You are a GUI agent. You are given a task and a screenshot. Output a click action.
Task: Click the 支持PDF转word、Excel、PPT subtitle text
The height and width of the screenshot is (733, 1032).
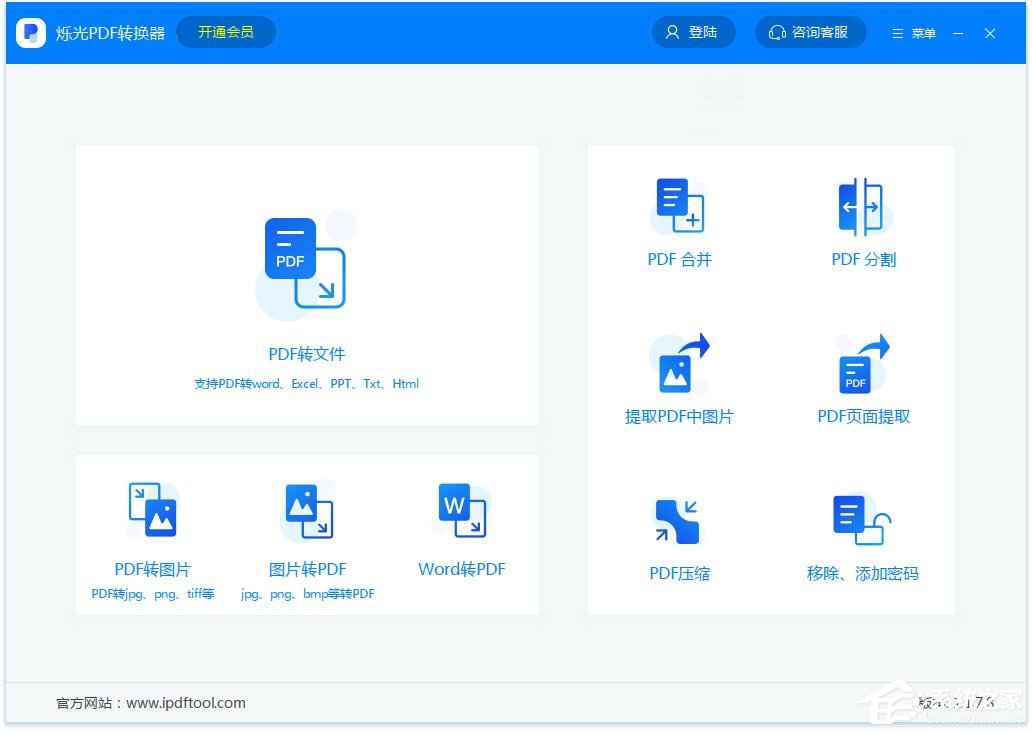(306, 384)
